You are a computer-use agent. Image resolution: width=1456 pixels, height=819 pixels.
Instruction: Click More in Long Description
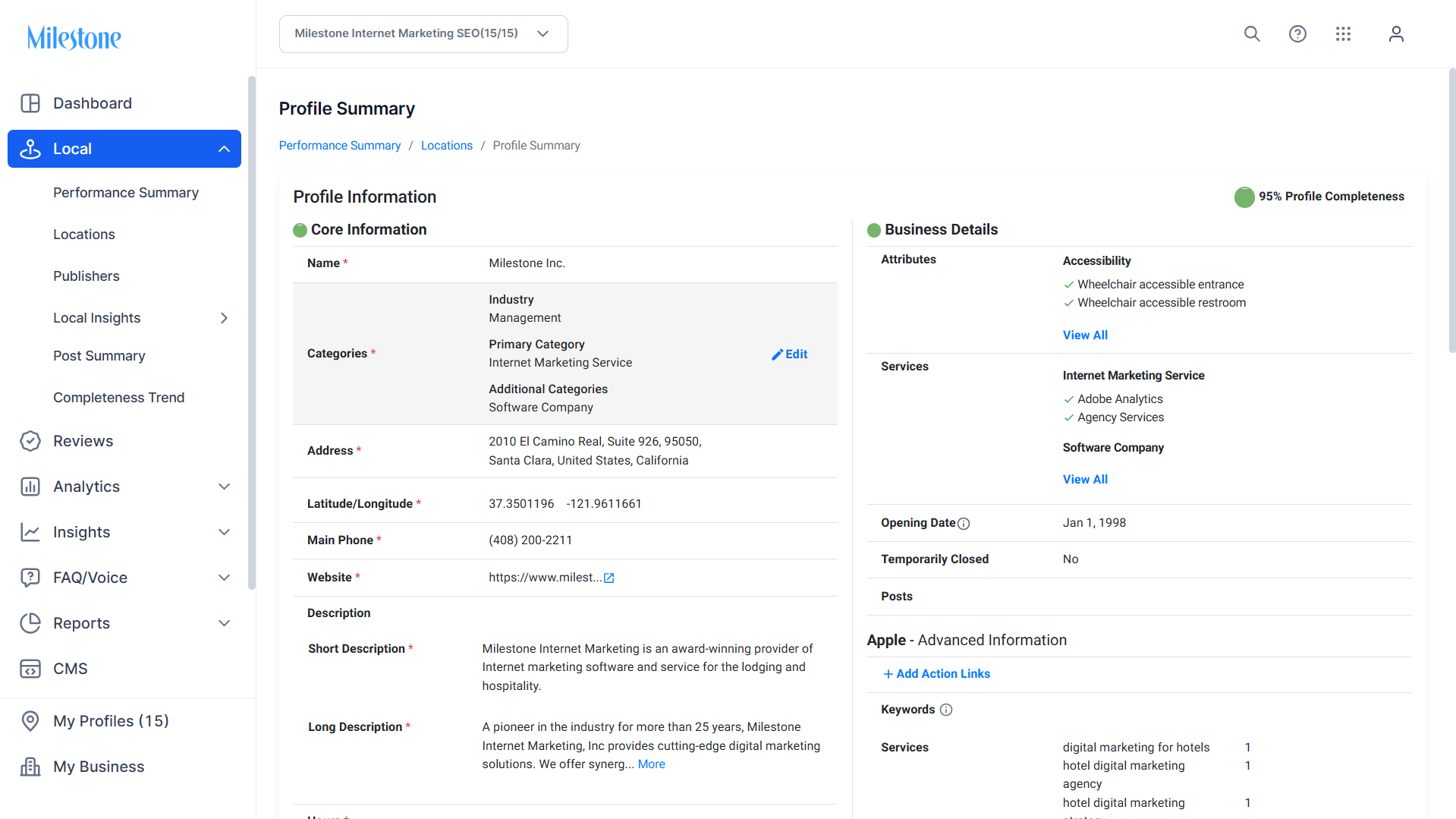(652, 764)
